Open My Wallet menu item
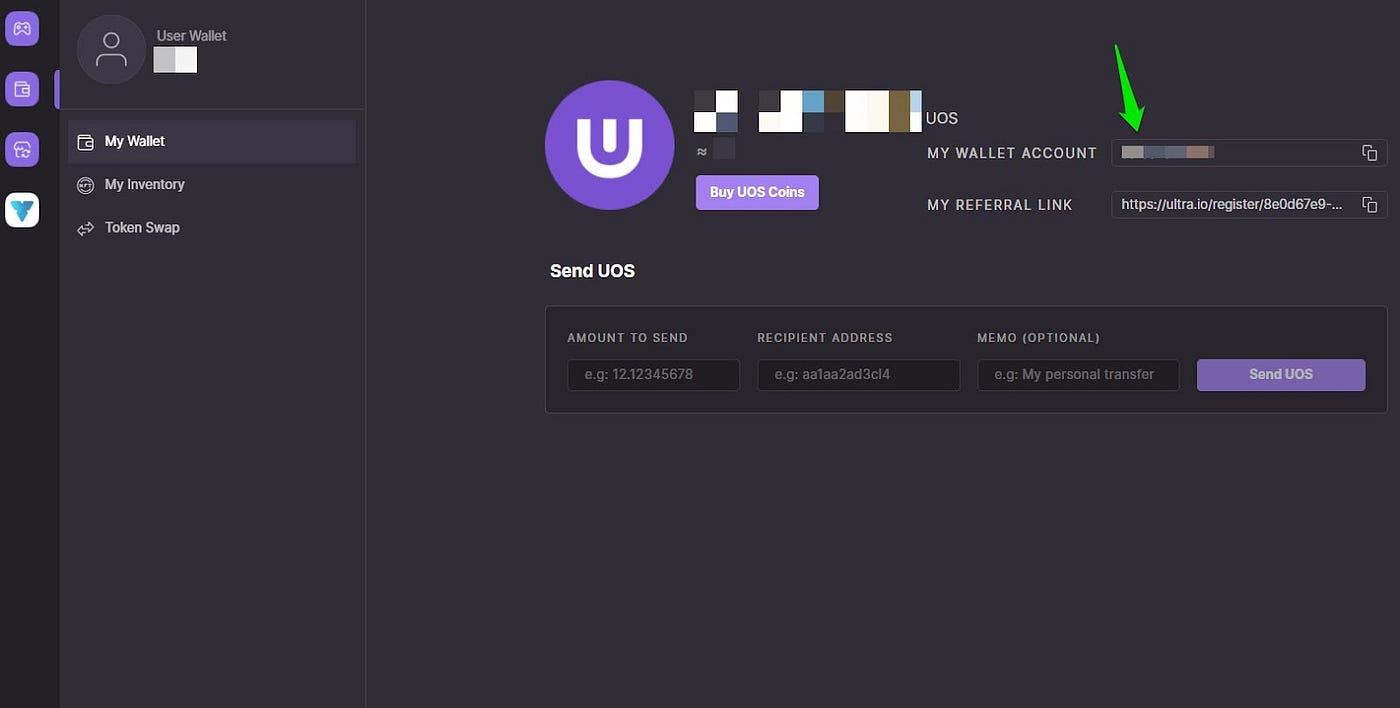The image size is (1400, 708). [212, 142]
